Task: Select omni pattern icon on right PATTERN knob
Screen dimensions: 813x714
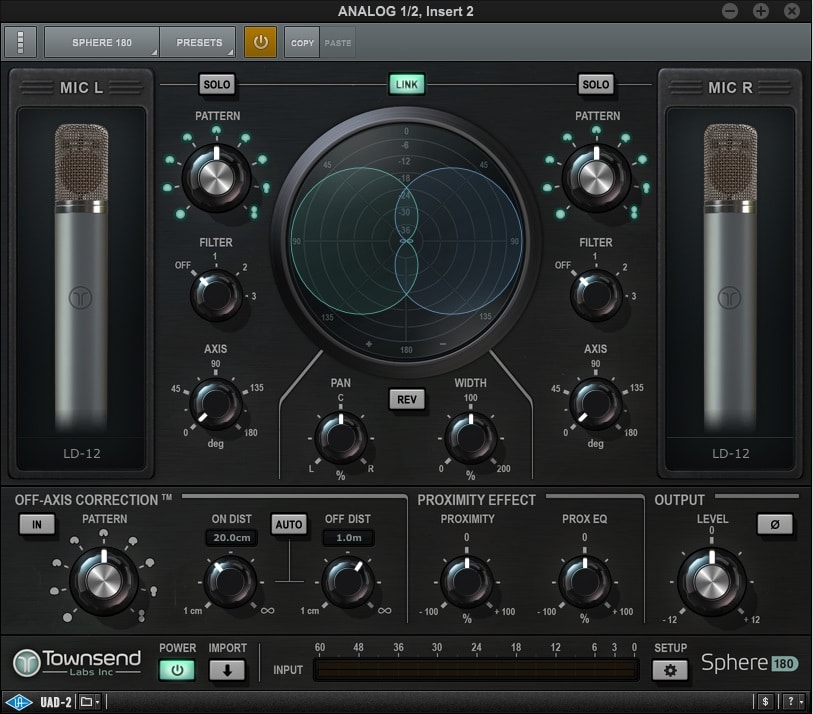Action: pos(560,213)
